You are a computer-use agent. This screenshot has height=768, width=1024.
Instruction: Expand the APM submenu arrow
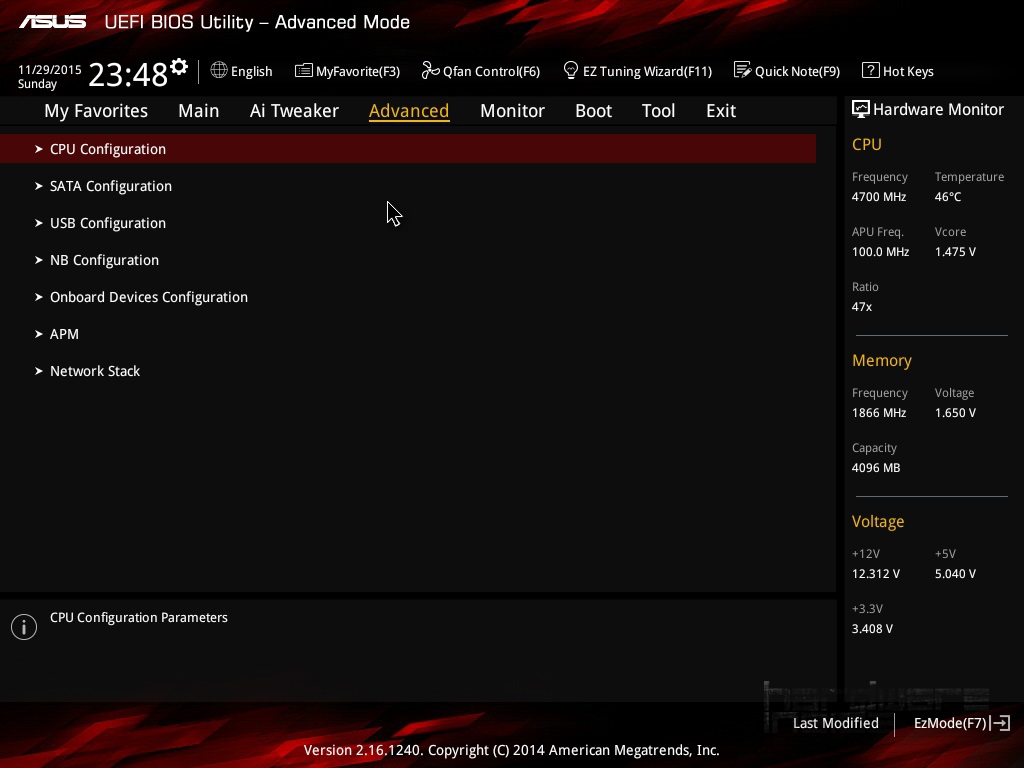point(39,334)
